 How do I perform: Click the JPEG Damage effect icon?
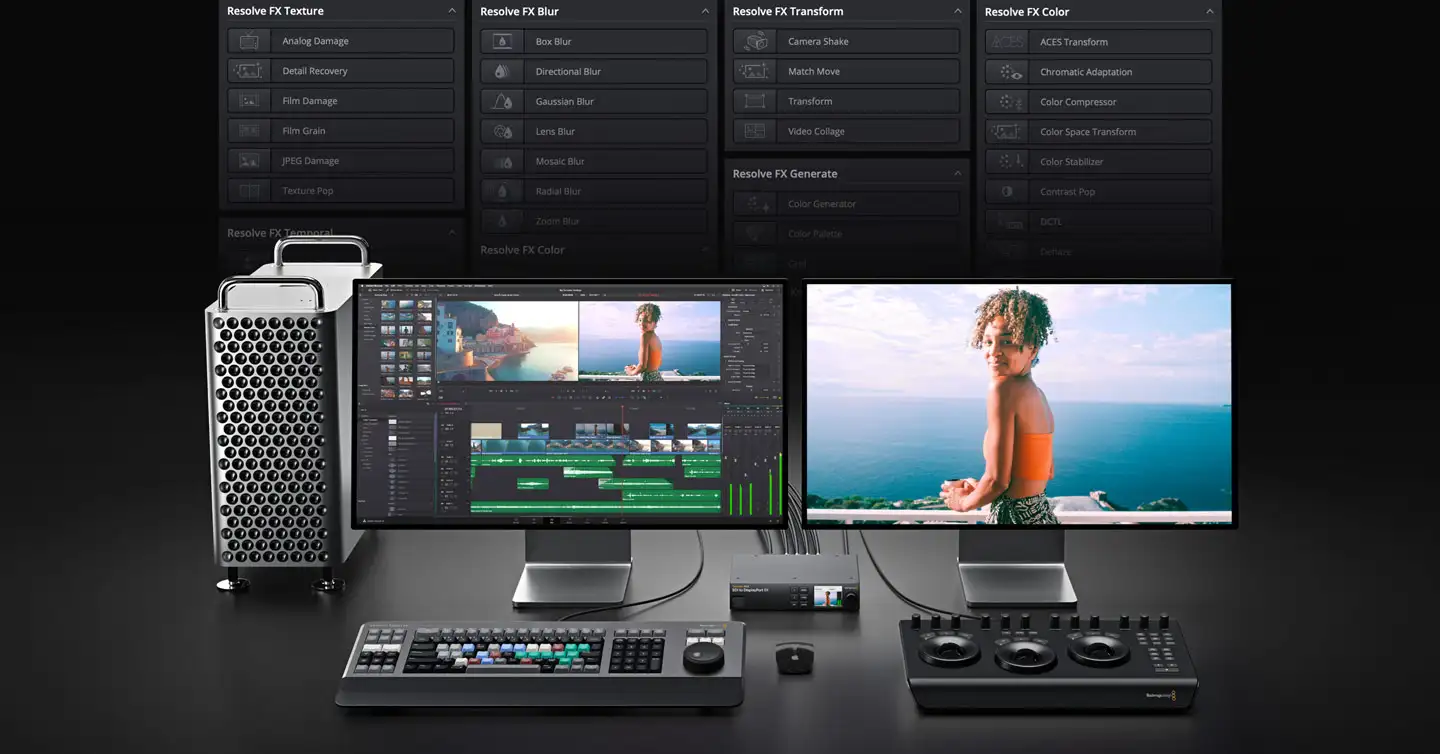point(249,161)
